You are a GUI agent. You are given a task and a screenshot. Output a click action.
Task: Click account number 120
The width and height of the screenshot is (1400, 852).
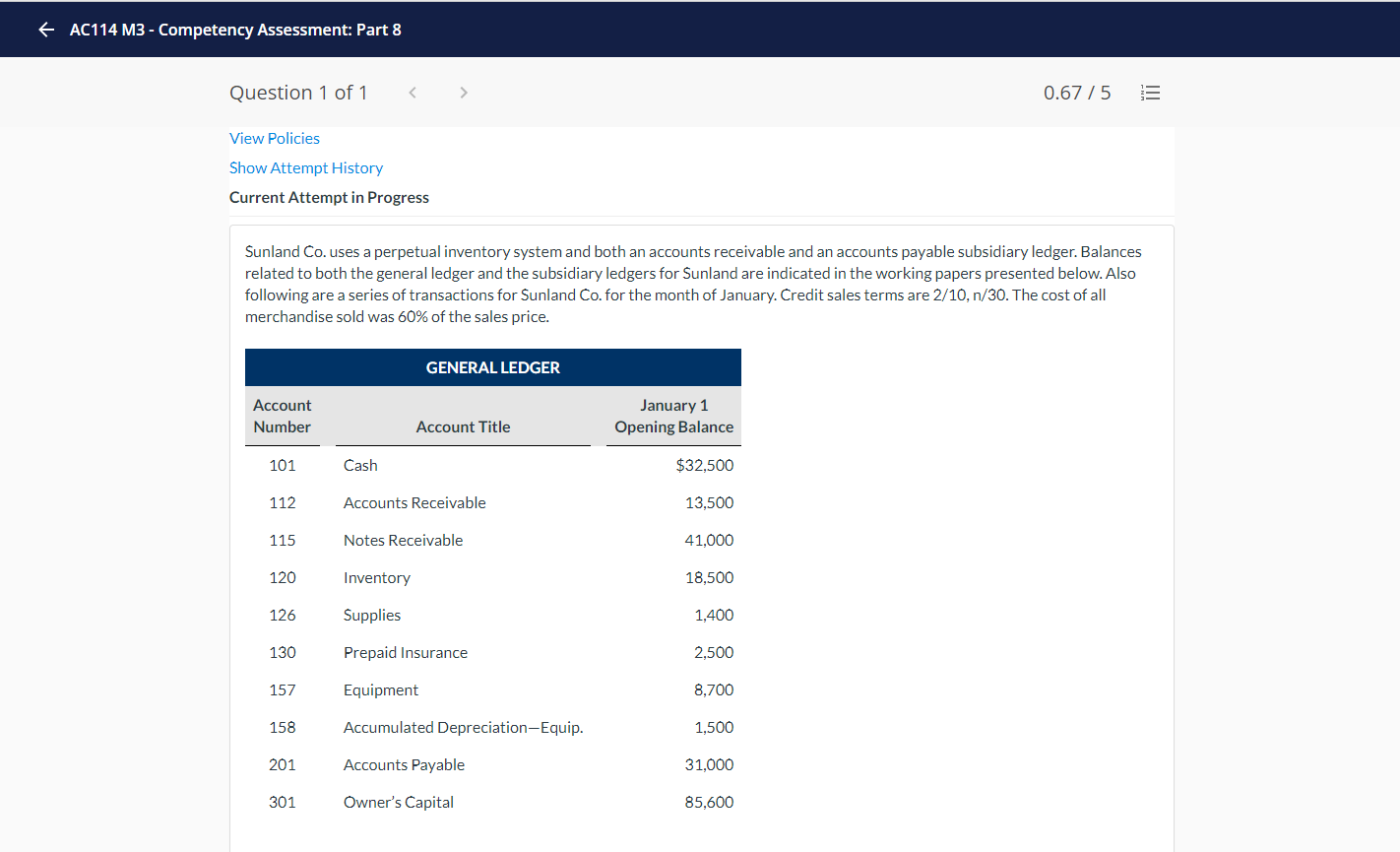click(283, 577)
